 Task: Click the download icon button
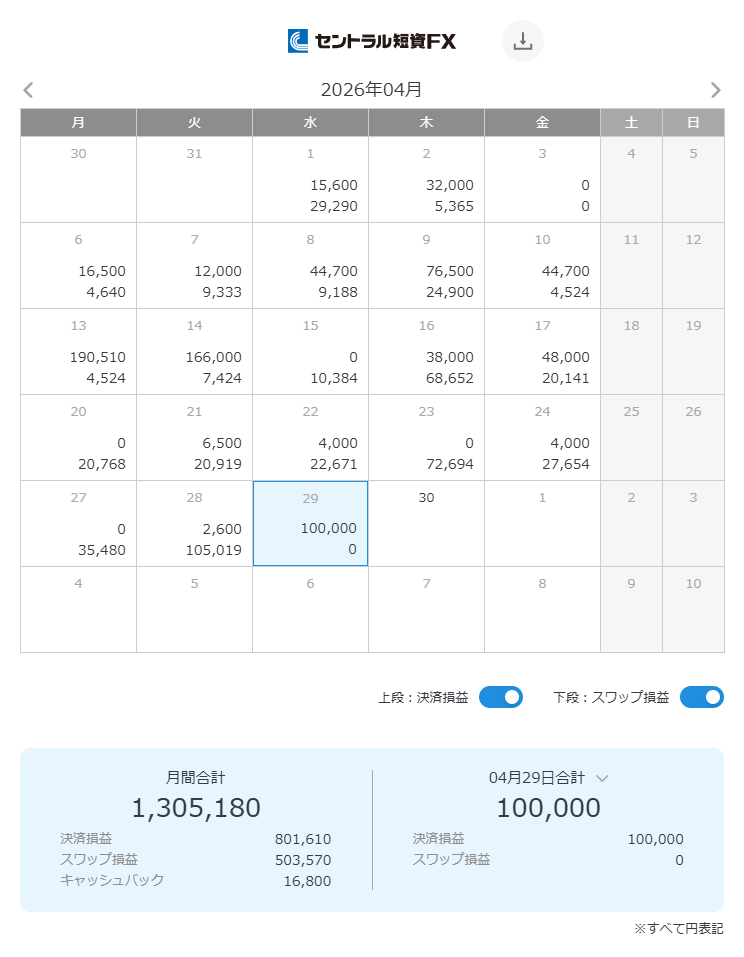click(522, 41)
